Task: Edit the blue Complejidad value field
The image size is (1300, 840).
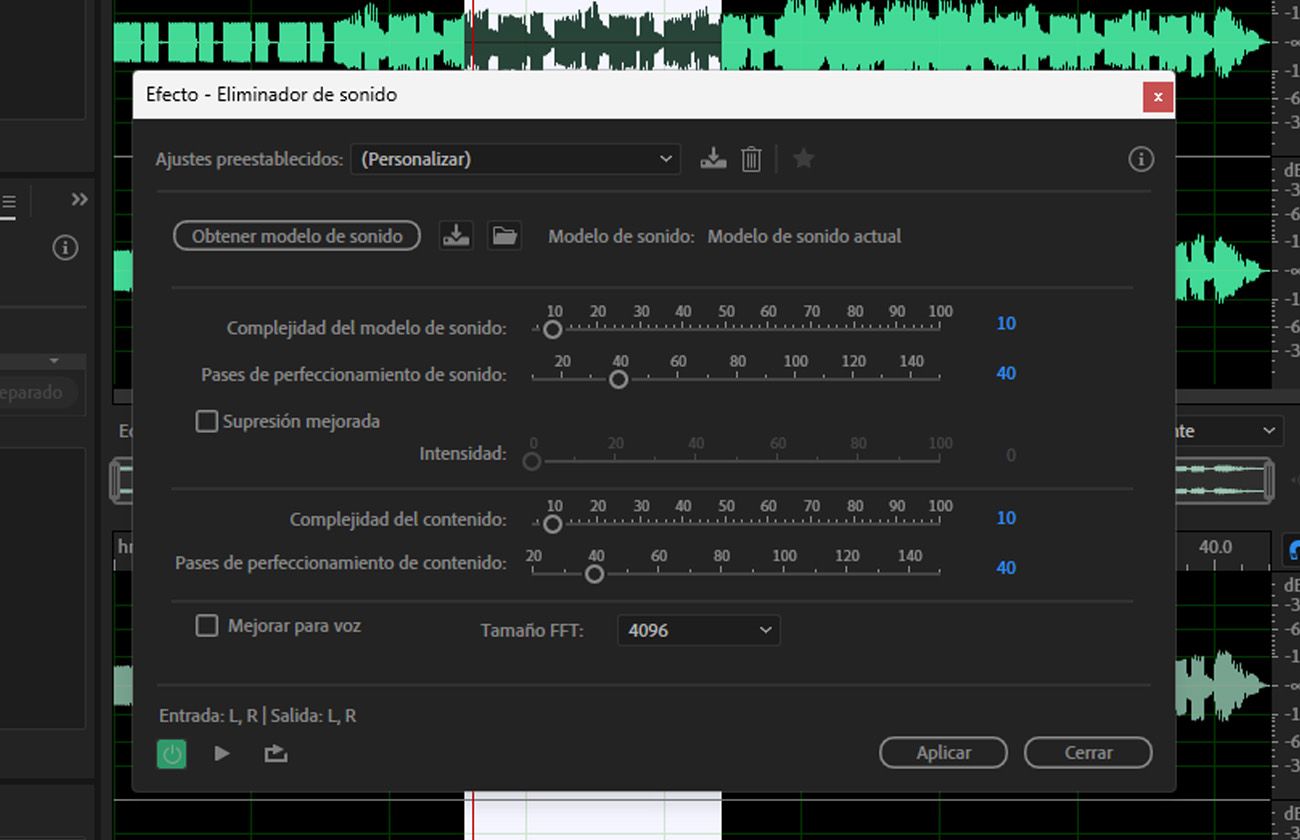Action: [x=1005, y=323]
